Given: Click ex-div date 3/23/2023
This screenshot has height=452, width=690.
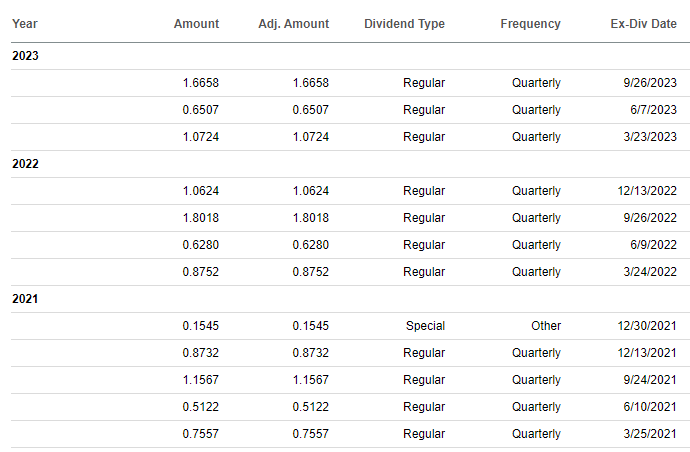Looking at the screenshot, I should [650, 137].
